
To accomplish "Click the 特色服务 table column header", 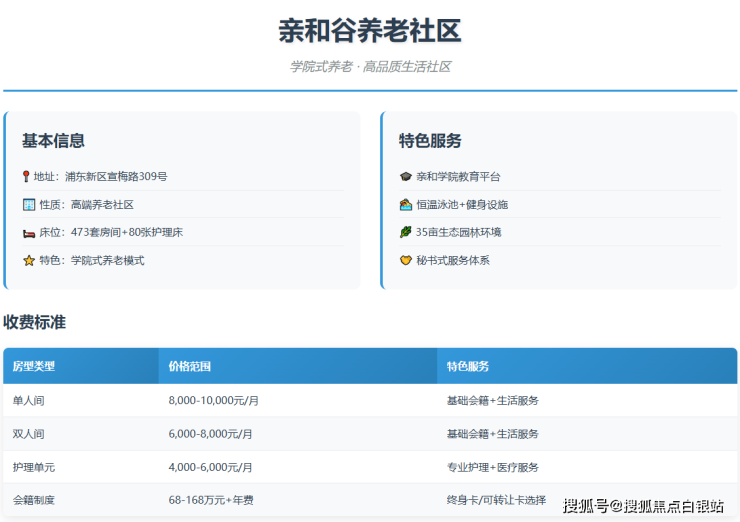I will (468, 367).
